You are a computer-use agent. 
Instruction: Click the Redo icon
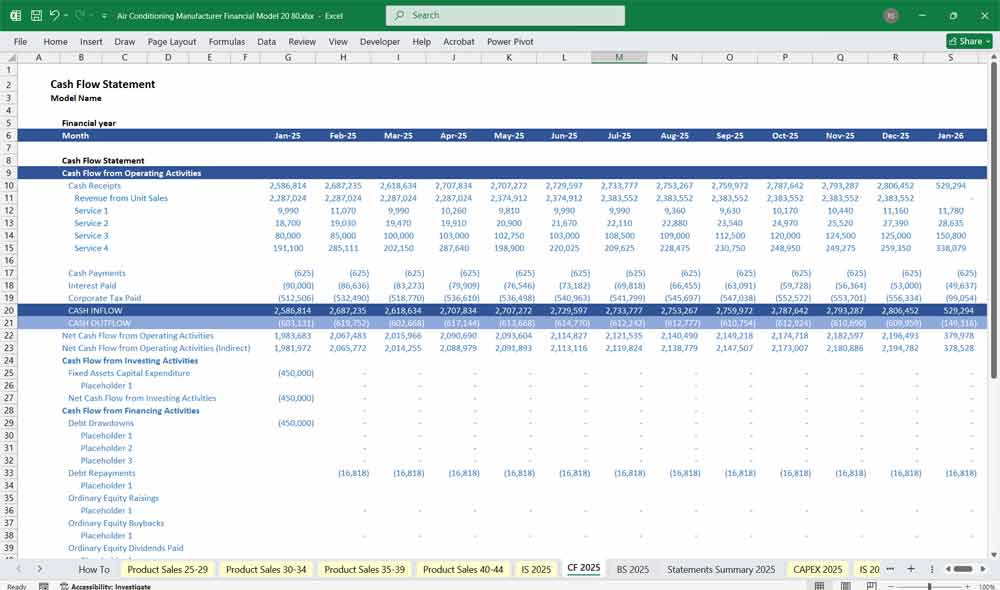click(x=78, y=14)
